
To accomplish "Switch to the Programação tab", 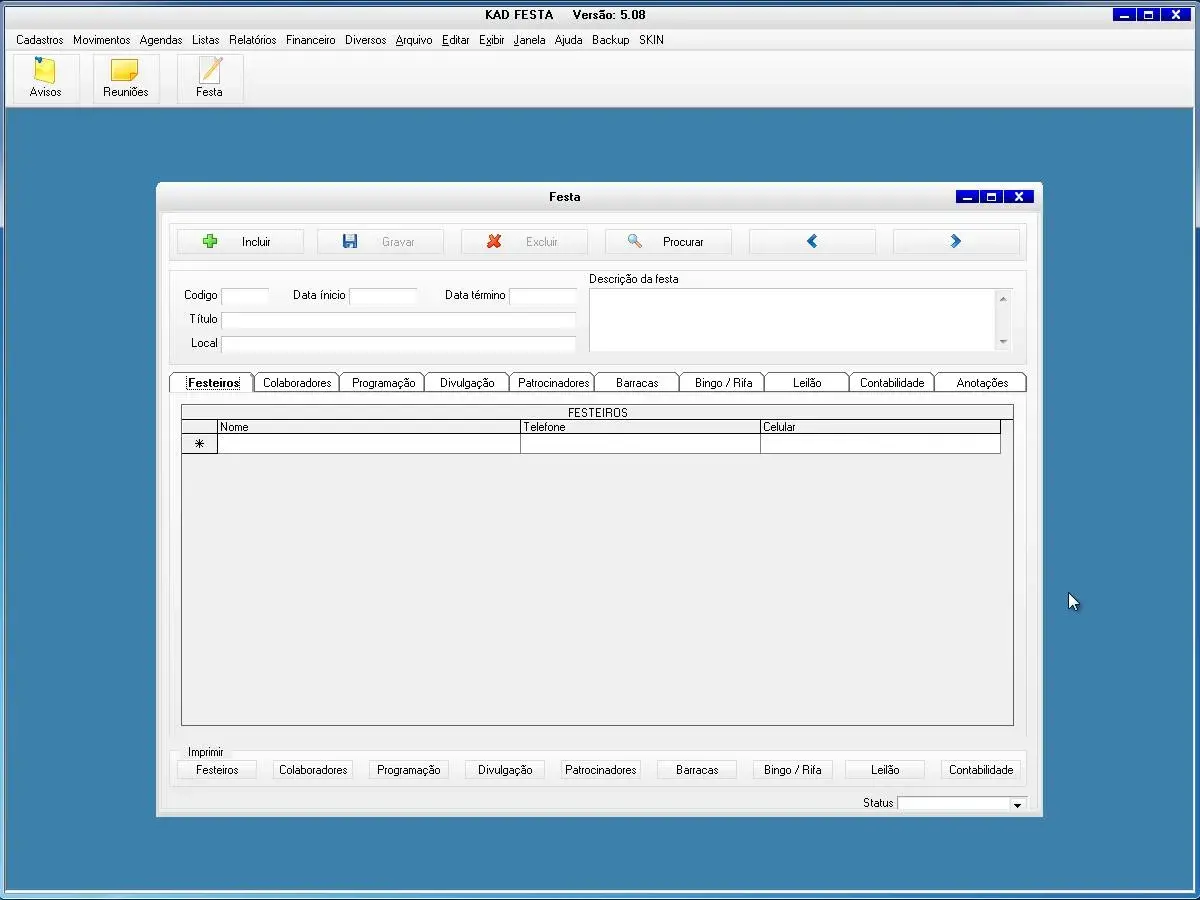I will [x=384, y=383].
